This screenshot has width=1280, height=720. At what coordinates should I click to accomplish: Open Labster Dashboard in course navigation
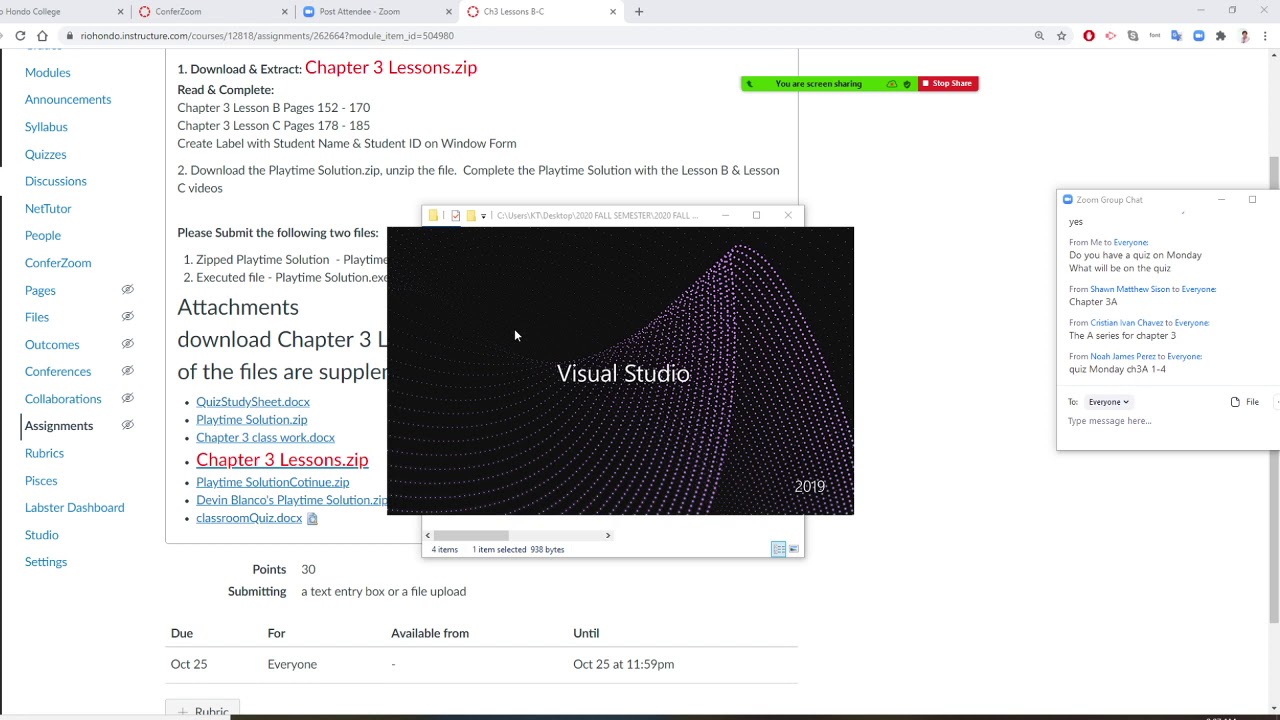[x=74, y=507]
